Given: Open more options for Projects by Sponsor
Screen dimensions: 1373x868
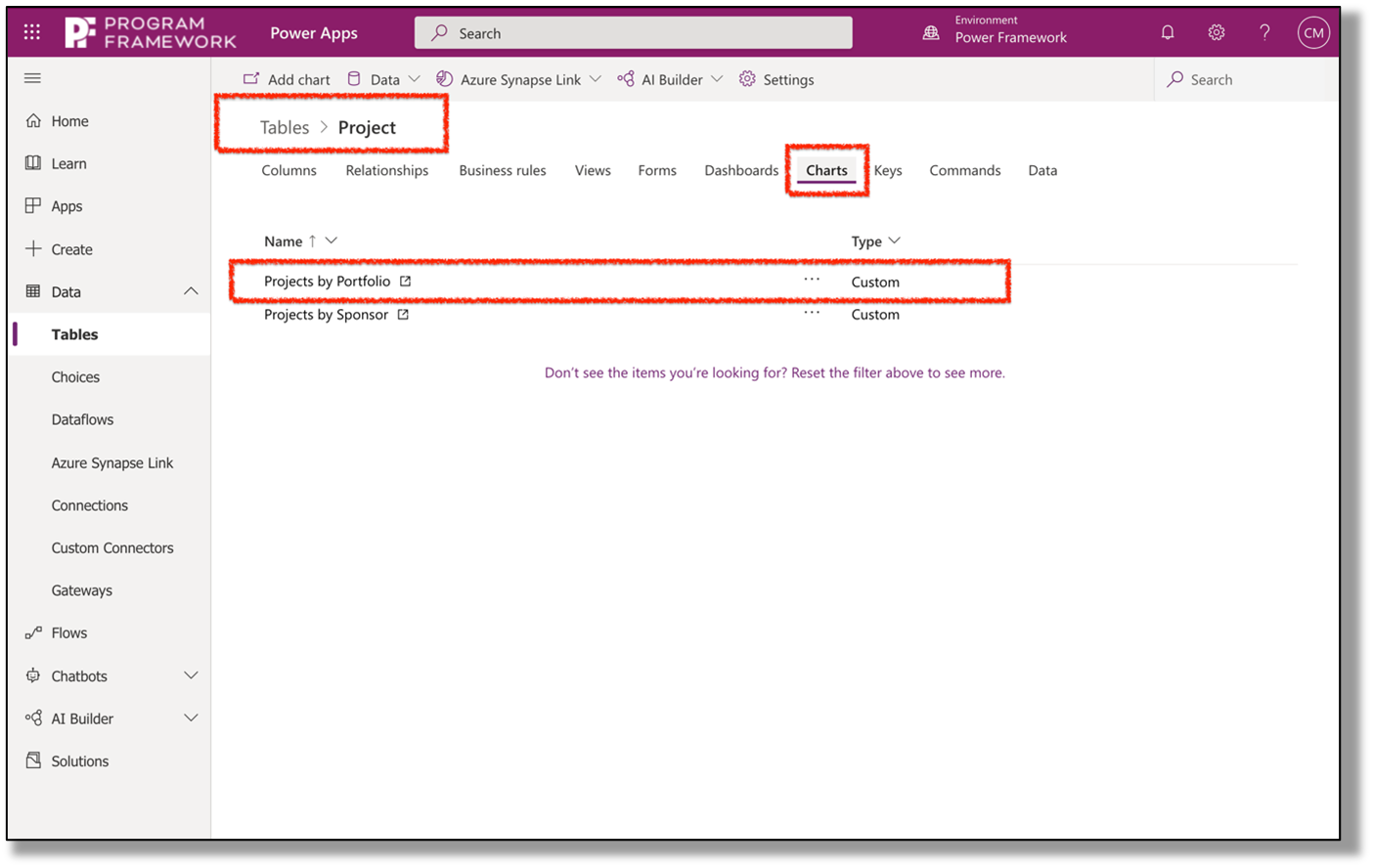Looking at the screenshot, I should pos(812,313).
